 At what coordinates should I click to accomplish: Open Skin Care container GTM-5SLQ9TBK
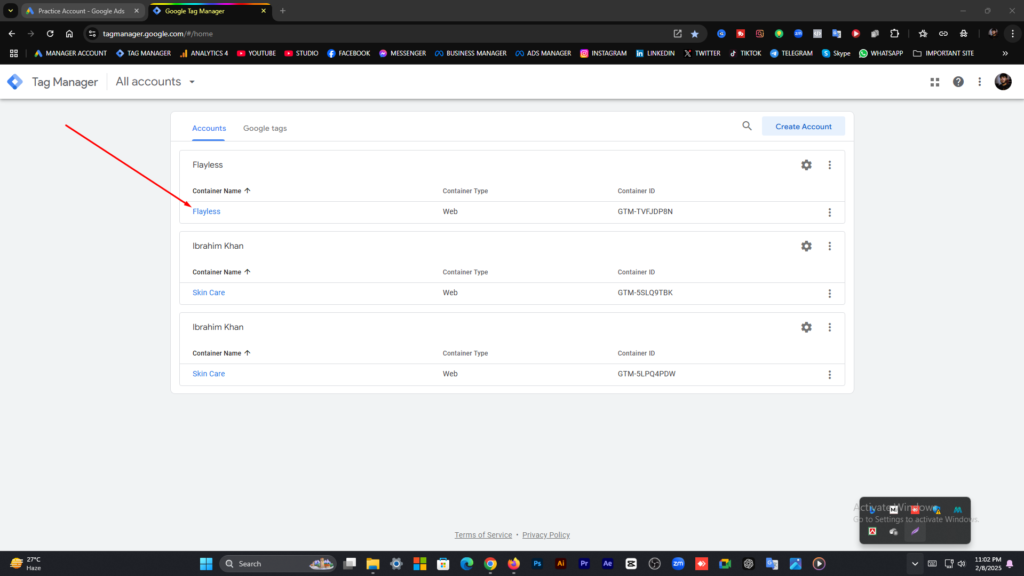tap(208, 293)
